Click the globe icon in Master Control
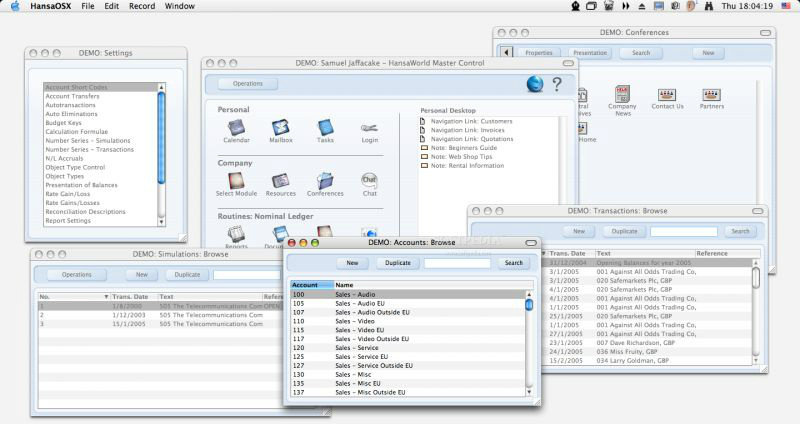Screen dimensions: 800x424 tap(535, 84)
